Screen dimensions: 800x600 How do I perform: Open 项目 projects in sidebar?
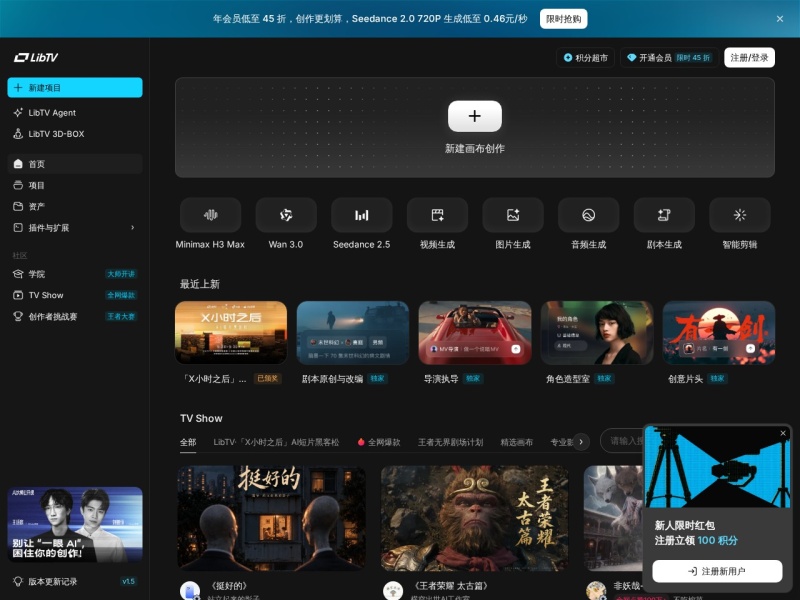coord(74,185)
